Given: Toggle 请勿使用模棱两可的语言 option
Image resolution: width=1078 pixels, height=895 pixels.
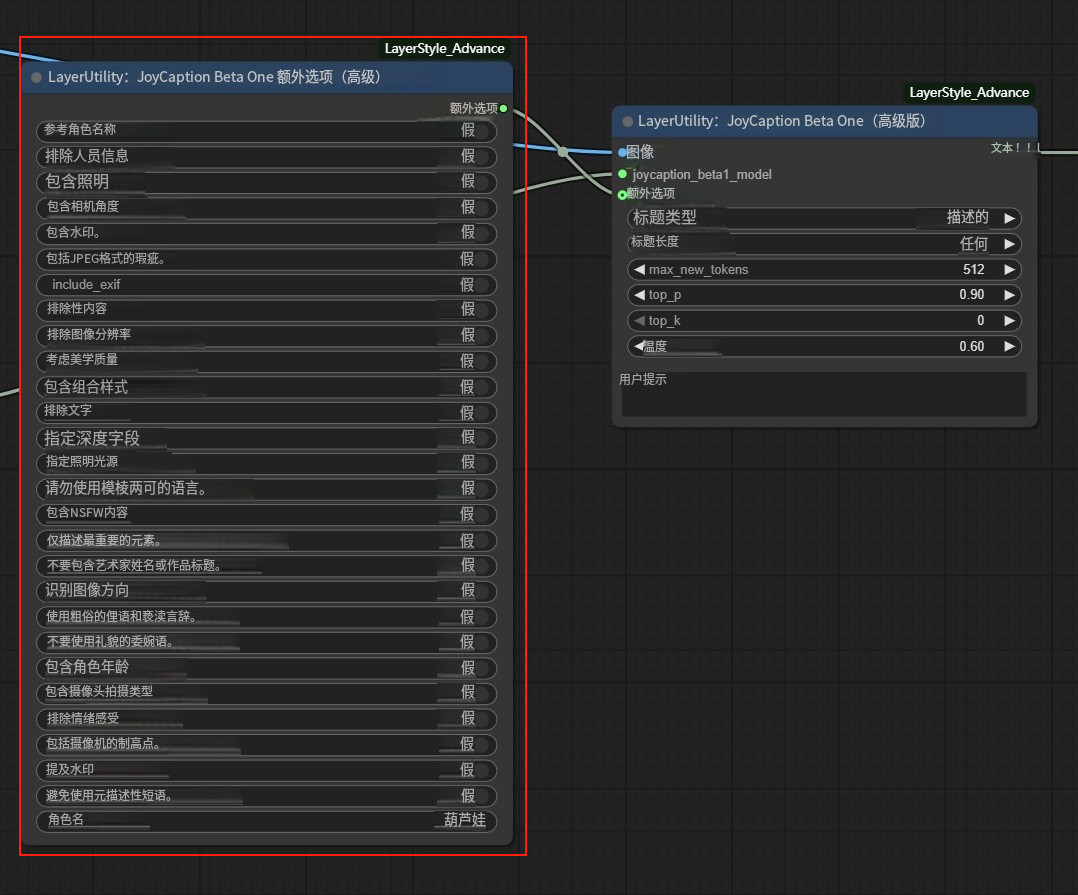Looking at the screenshot, I should pos(266,489).
